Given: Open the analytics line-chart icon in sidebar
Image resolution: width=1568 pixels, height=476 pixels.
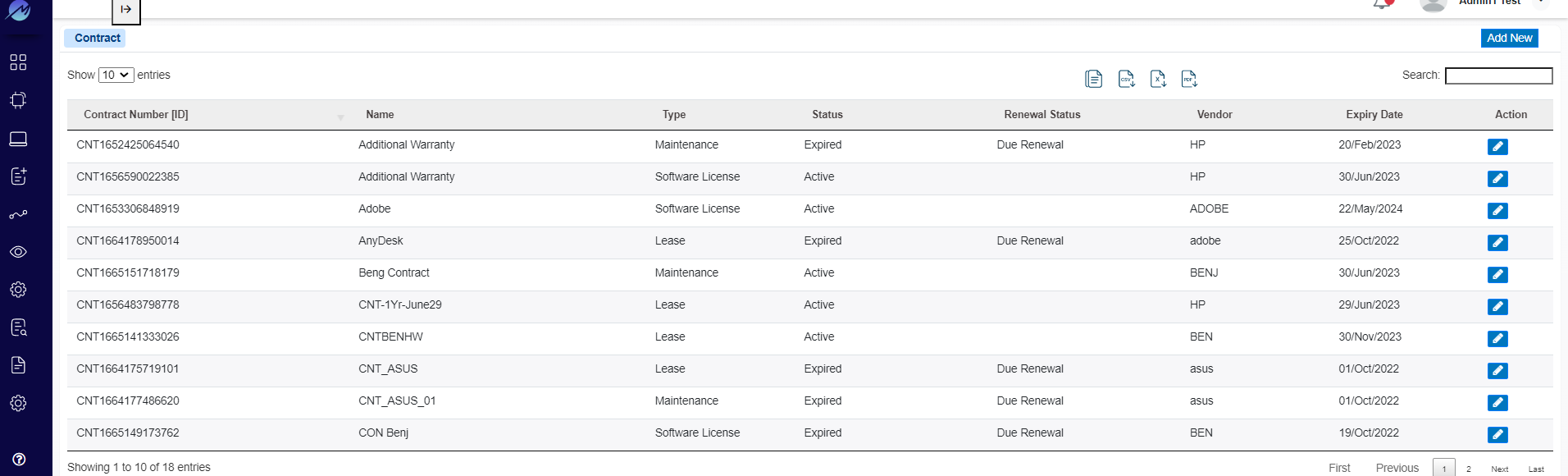Looking at the screenshot, I should coord(18,214).
